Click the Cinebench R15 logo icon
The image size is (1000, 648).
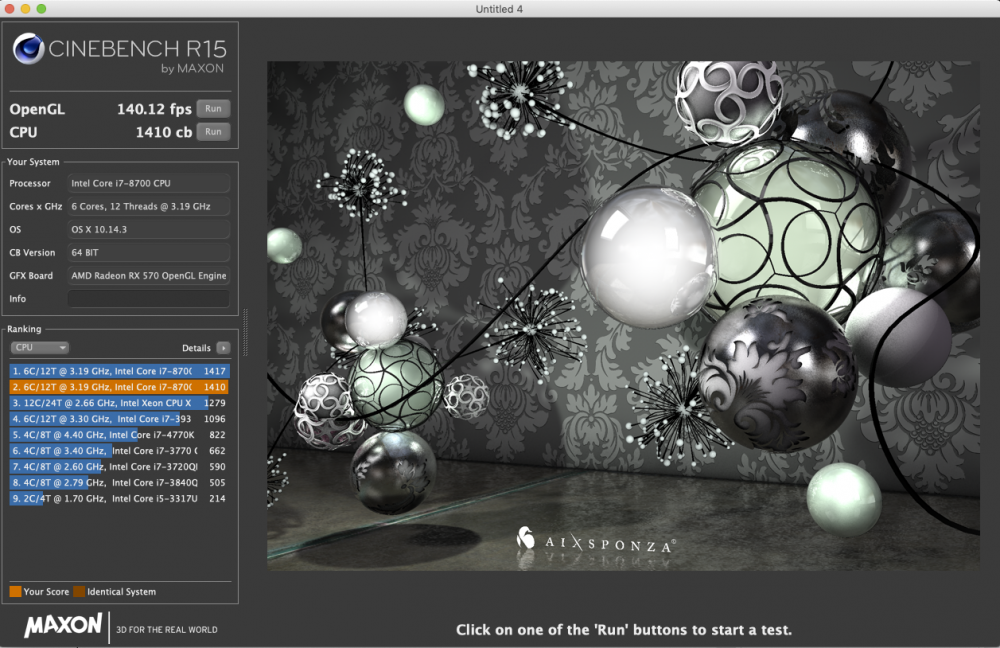[28, 48]
